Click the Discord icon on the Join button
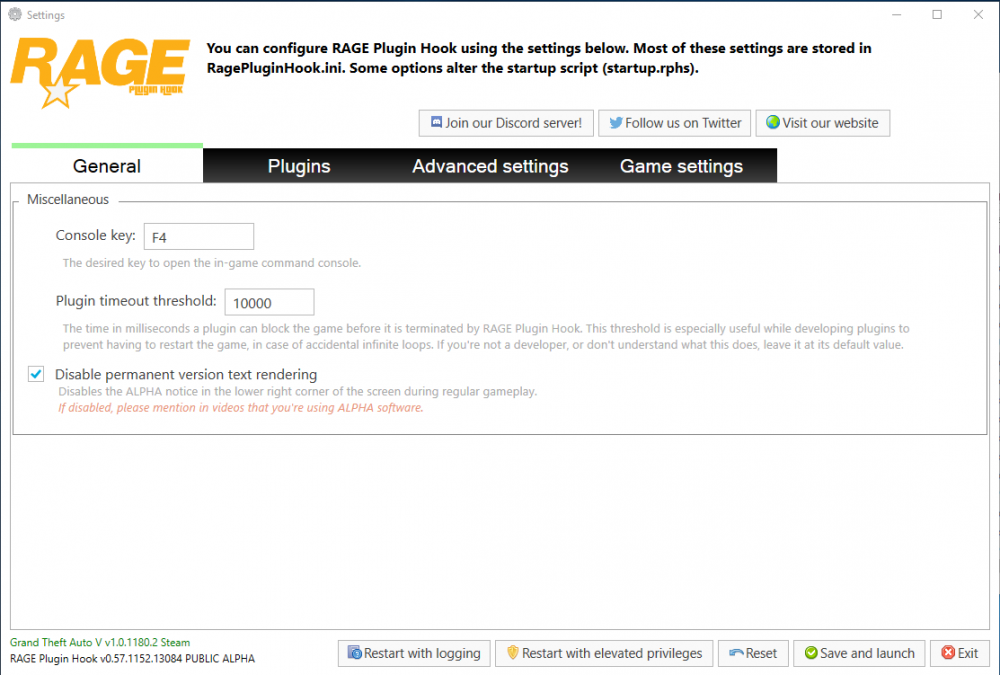This screenshot has width=1000, height=675. pos(436,122)
